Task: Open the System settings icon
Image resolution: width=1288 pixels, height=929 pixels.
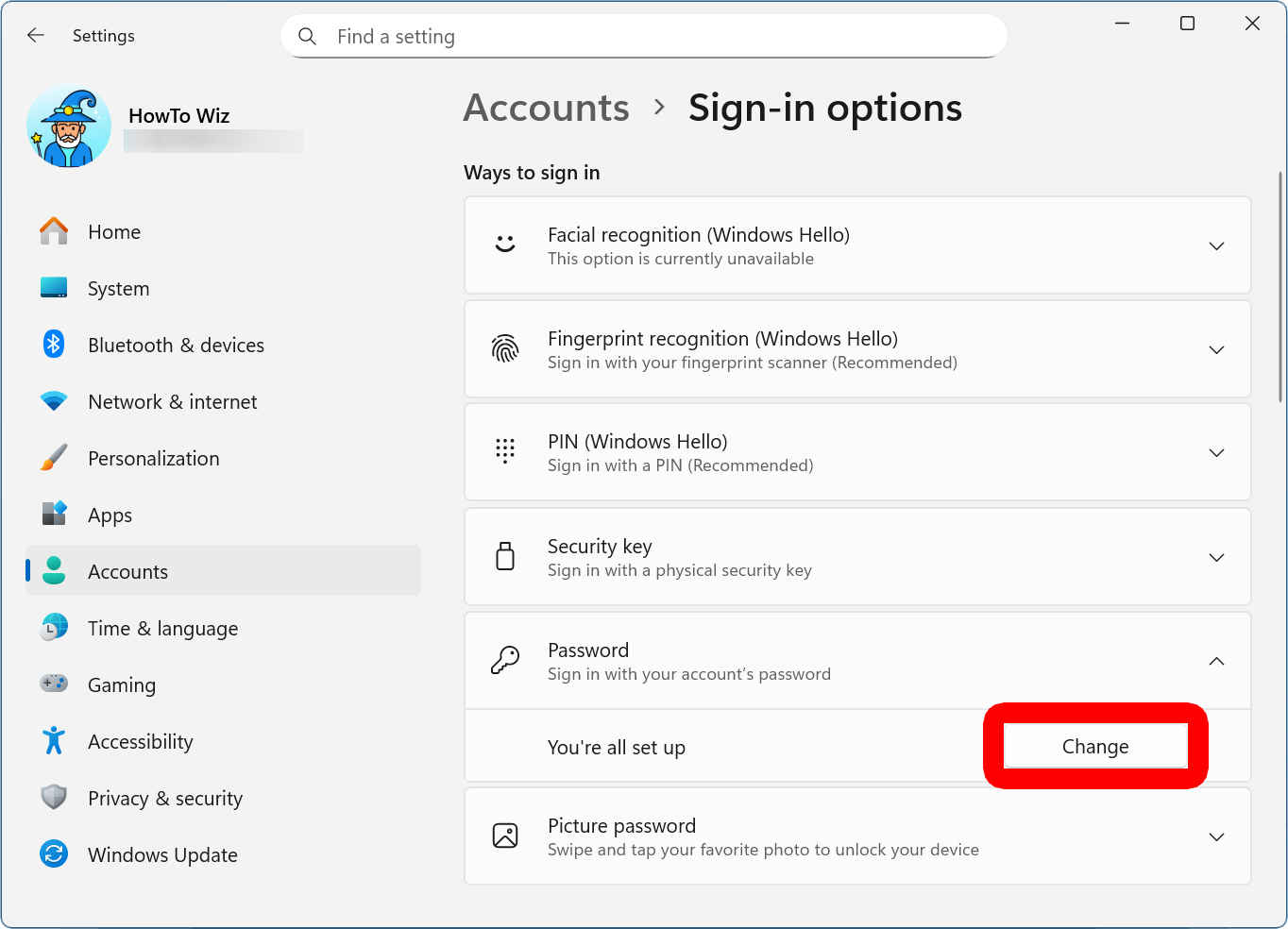Action: pyautogui.click(x=54, y=288)
